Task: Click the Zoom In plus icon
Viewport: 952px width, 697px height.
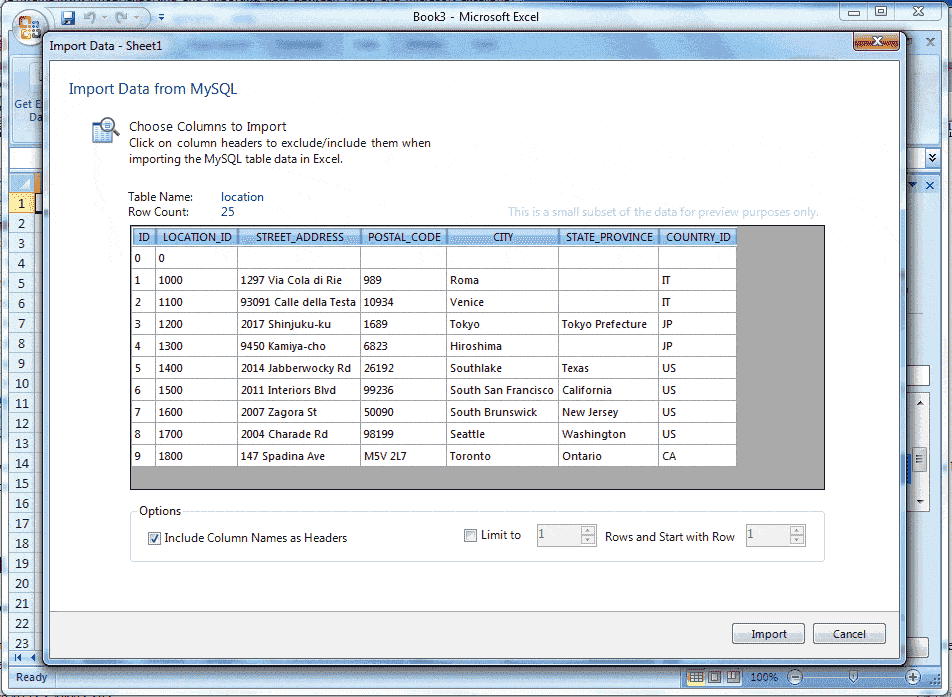Action: pos(913,677)
